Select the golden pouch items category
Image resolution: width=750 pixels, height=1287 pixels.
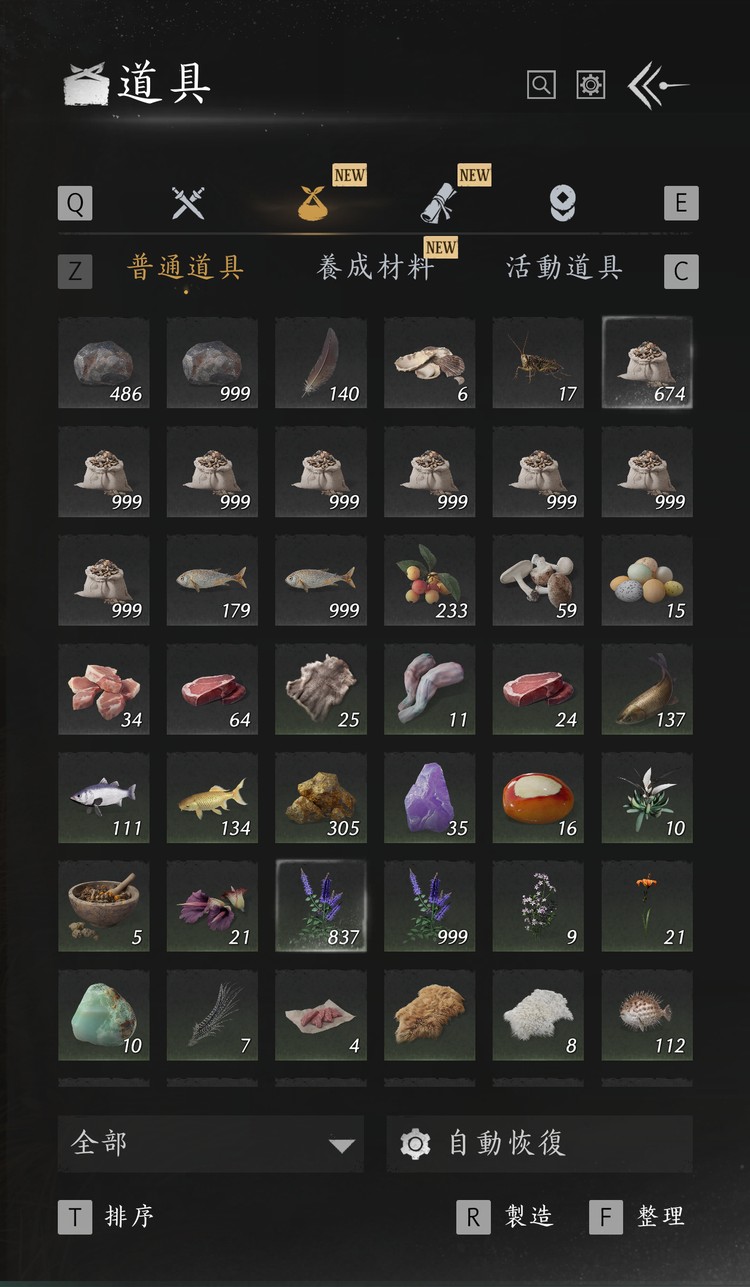tap(313, 203)
